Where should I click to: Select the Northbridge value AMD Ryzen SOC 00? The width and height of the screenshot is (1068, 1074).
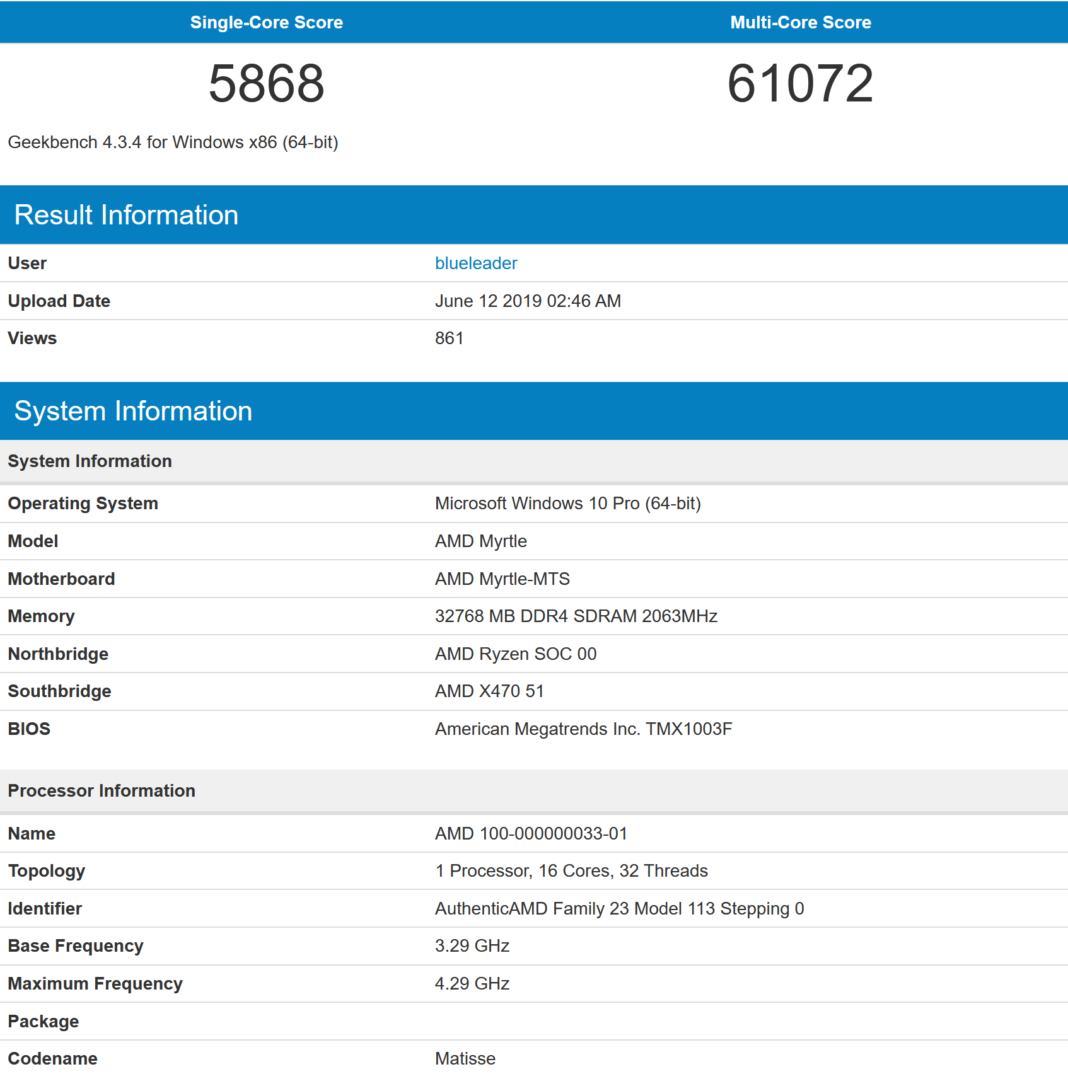pyautogui.click(x=515, y=653)
